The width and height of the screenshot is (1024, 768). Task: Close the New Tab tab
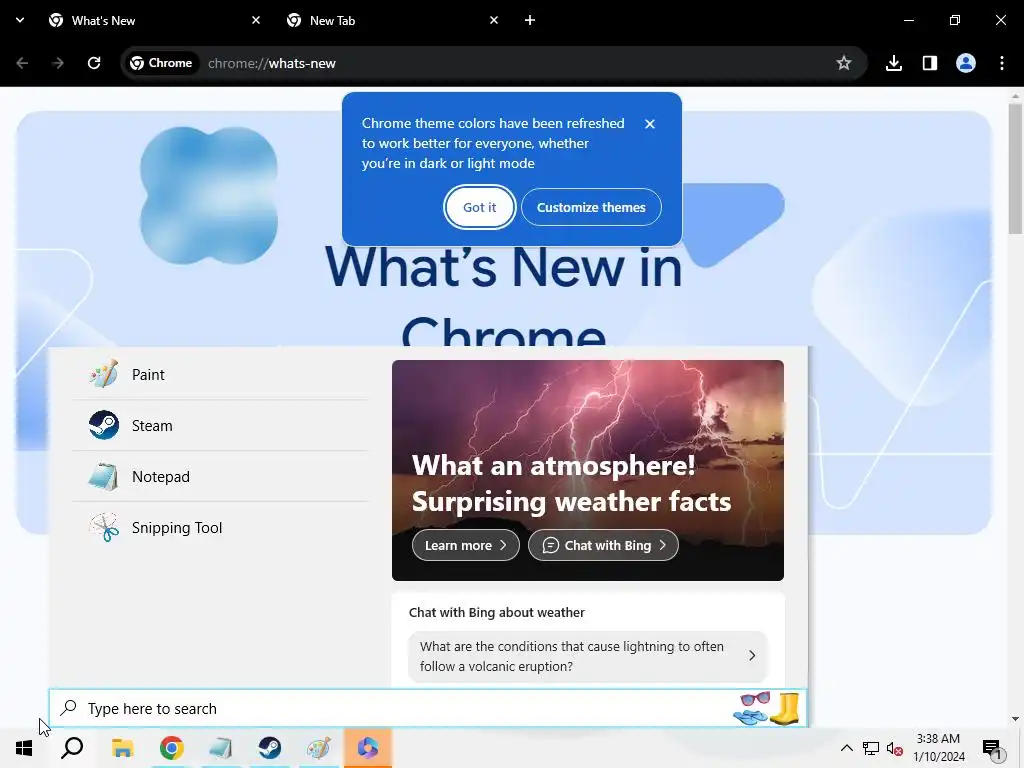click(494, 20)
